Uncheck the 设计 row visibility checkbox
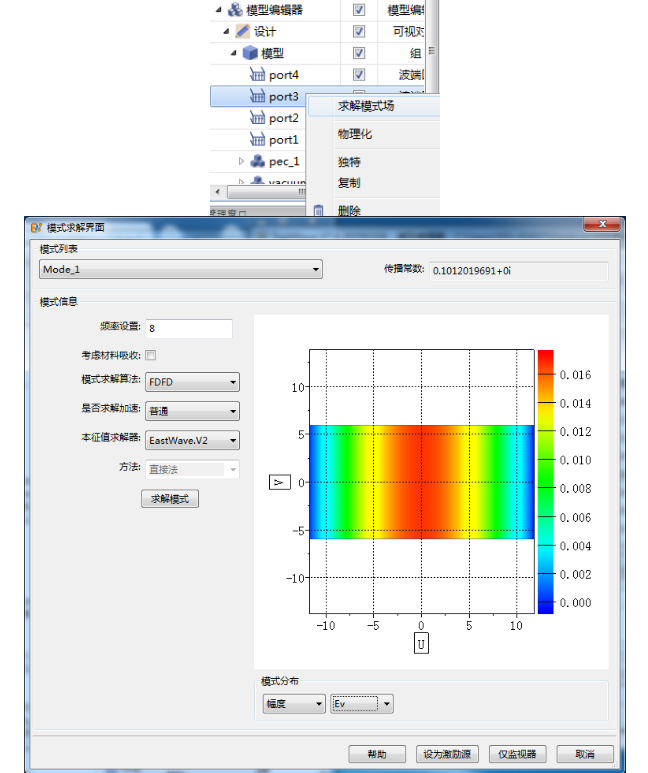 (359, 31)
